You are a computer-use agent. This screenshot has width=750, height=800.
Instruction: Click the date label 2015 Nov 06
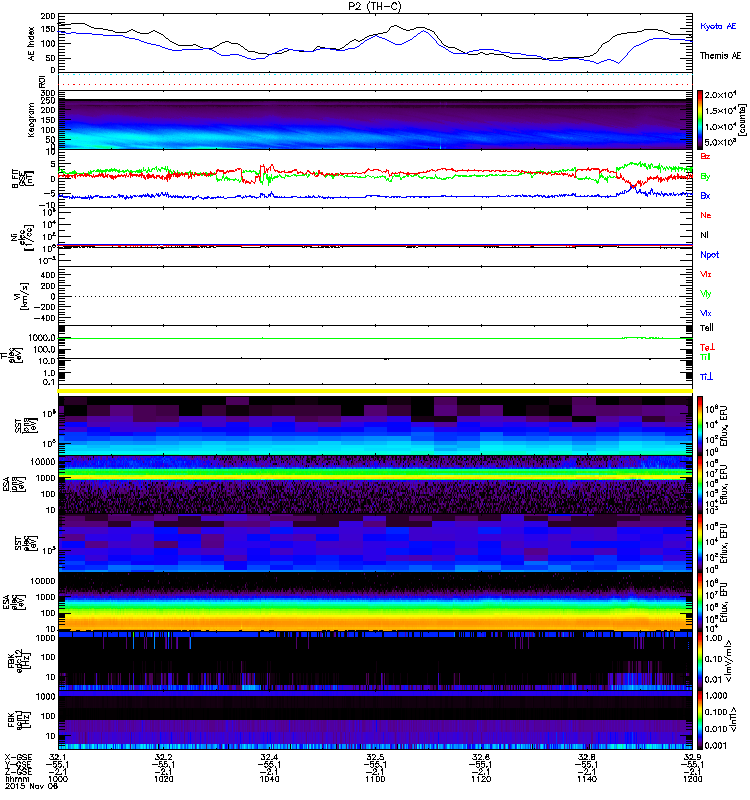click(30, 786)
